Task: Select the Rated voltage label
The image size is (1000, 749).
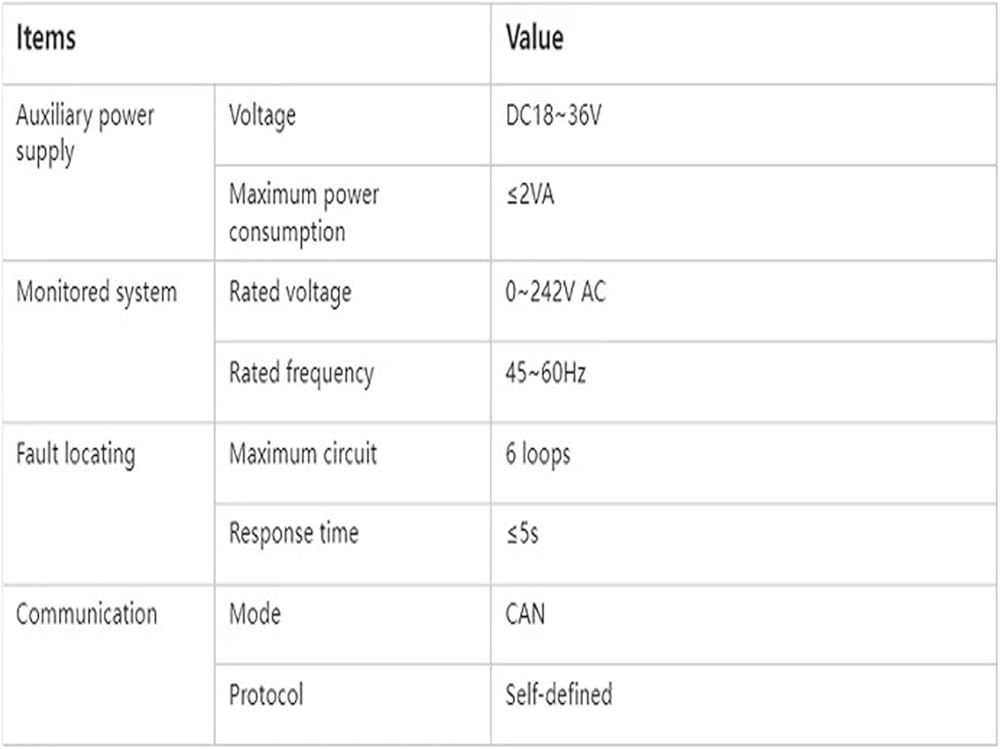Action: pos(290,293)
